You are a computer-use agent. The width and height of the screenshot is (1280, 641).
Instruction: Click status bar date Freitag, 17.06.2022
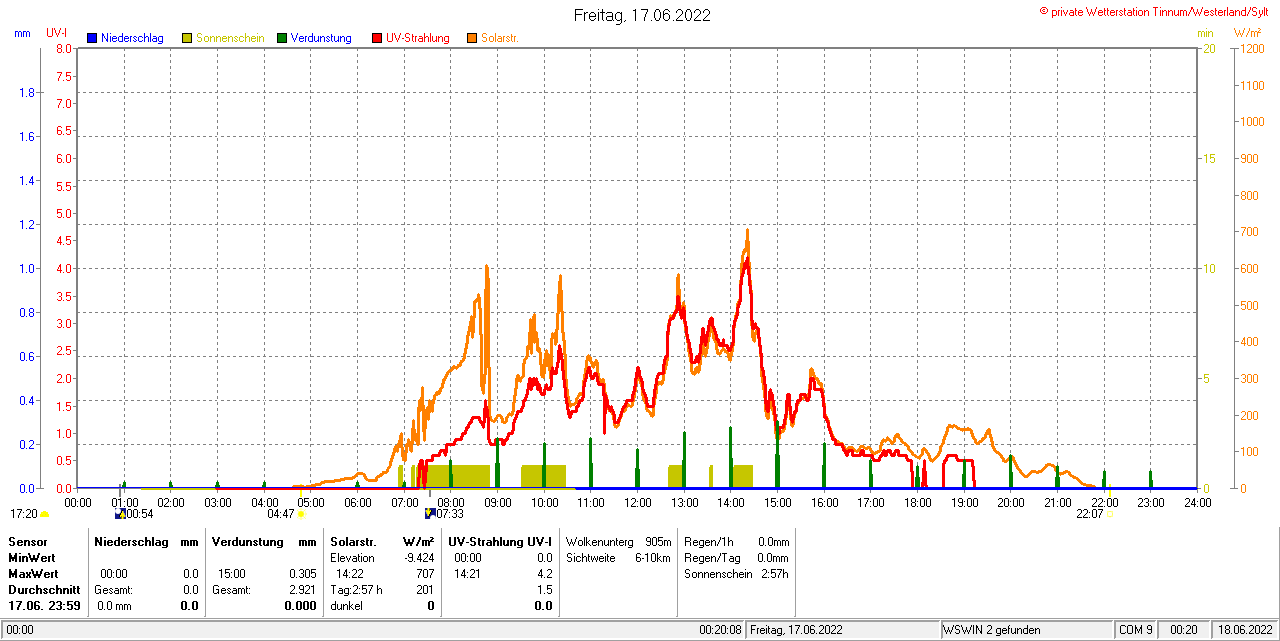[x=844, y=630]
